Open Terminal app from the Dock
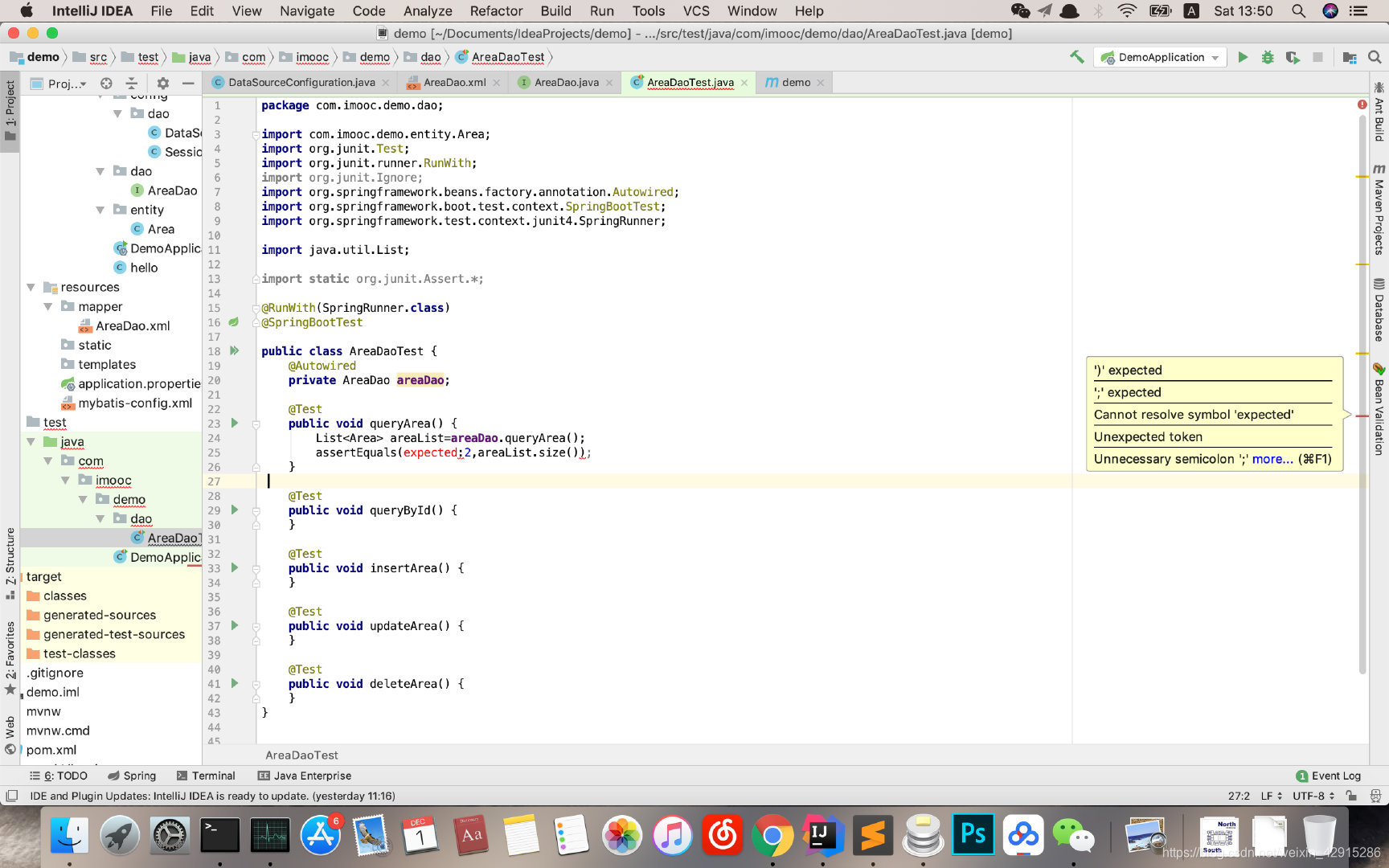The width and height of the screenshot is (1389, 868). 219,836
